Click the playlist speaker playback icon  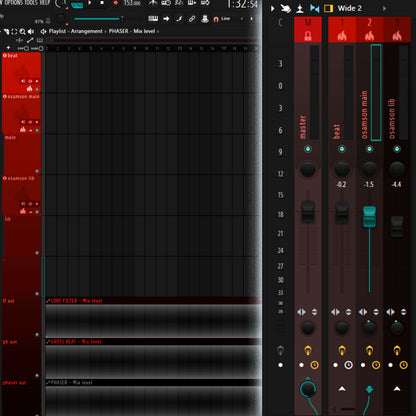point(31,32)
